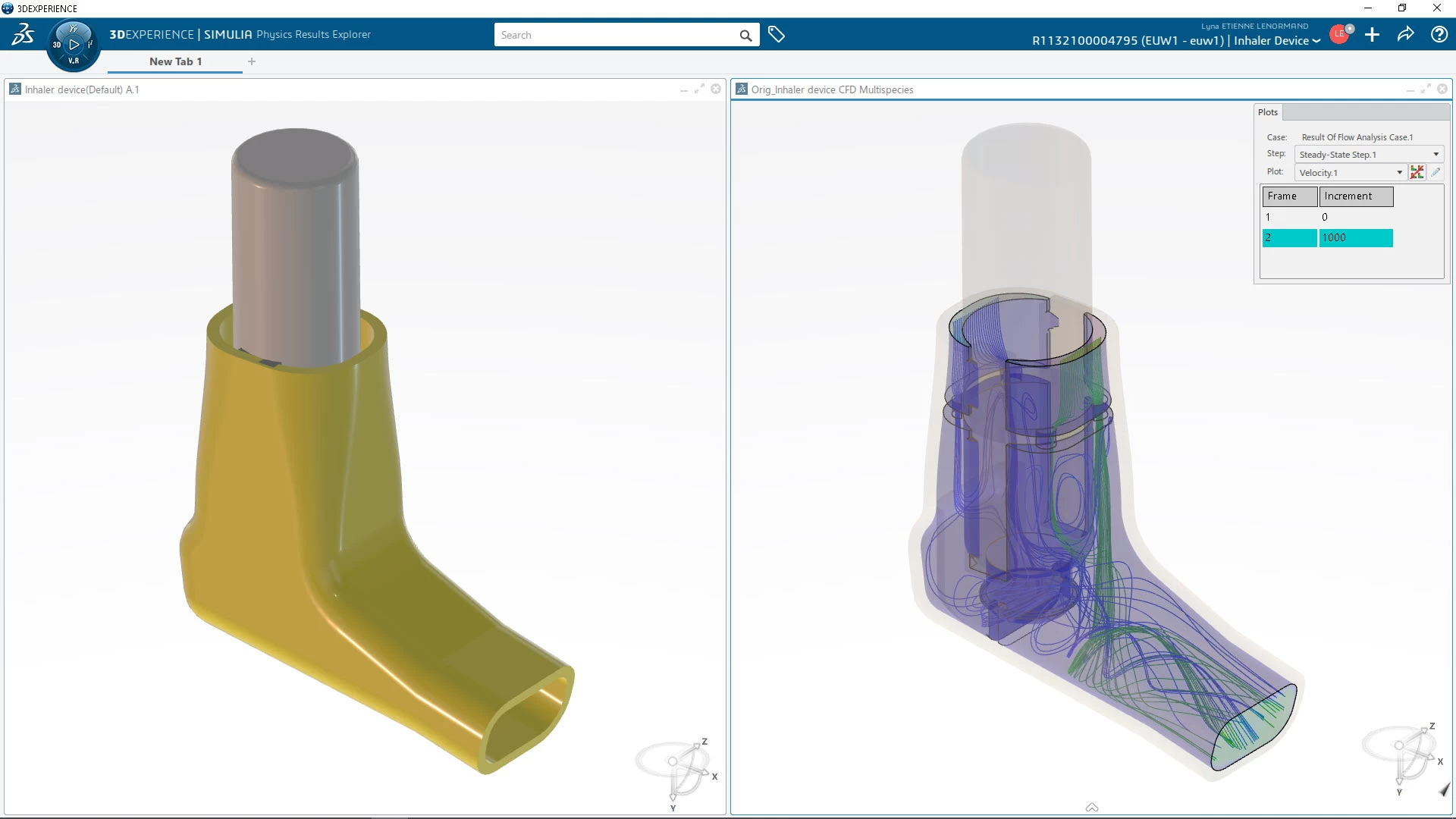
Task: Maximize the Inhaler device(Default) A.1 panel
Action: click(699, 89)
